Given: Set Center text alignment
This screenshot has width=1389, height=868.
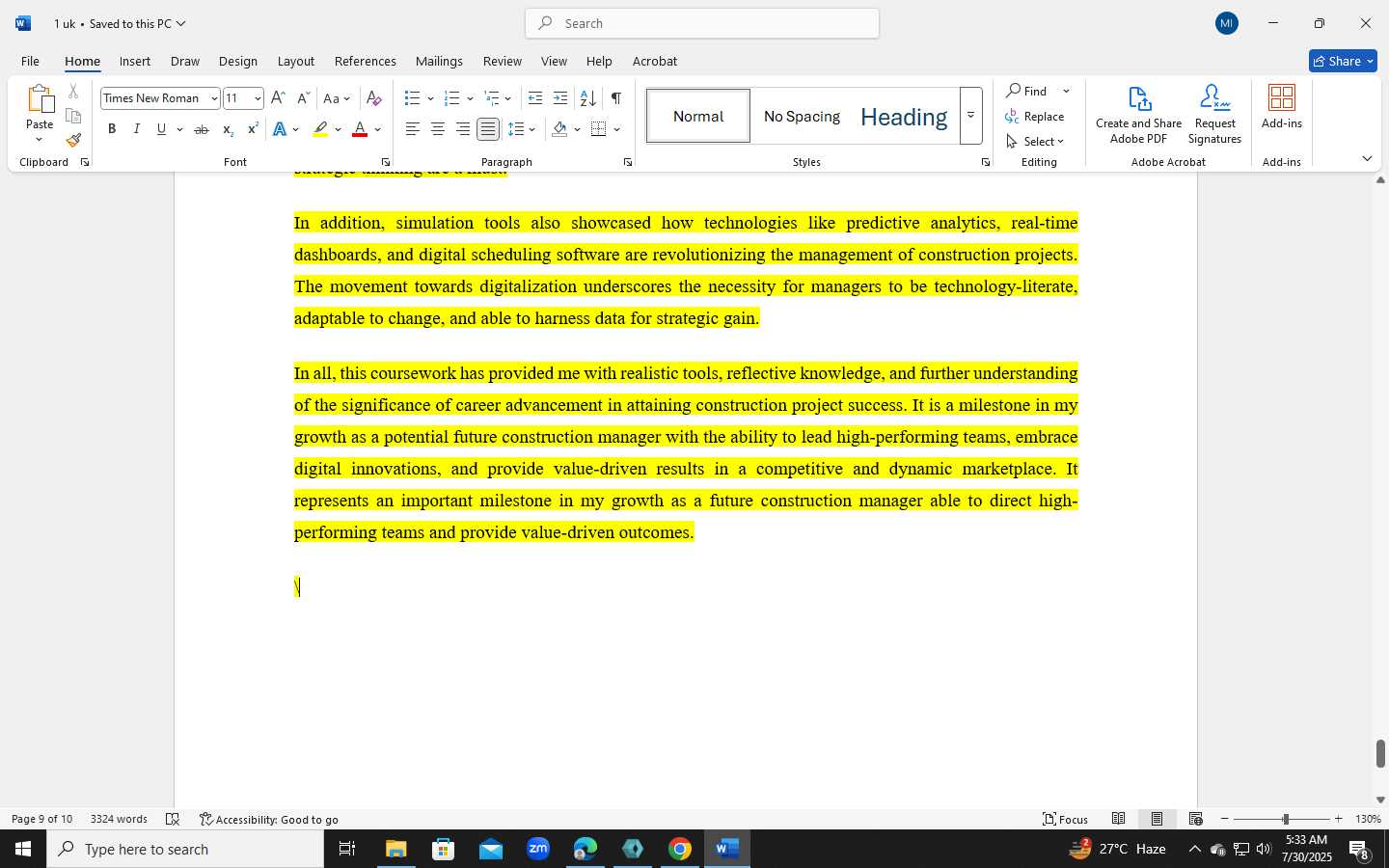Looking at the screenshot, I should (438, 129).
